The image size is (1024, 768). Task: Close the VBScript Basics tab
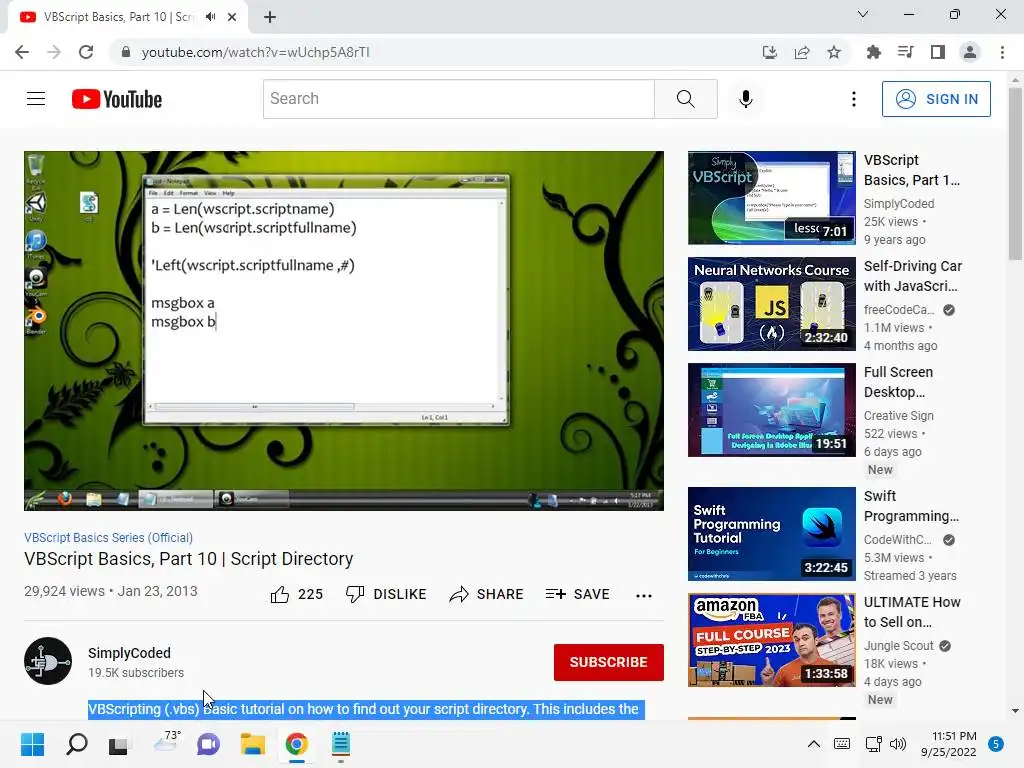pos(232,17)
